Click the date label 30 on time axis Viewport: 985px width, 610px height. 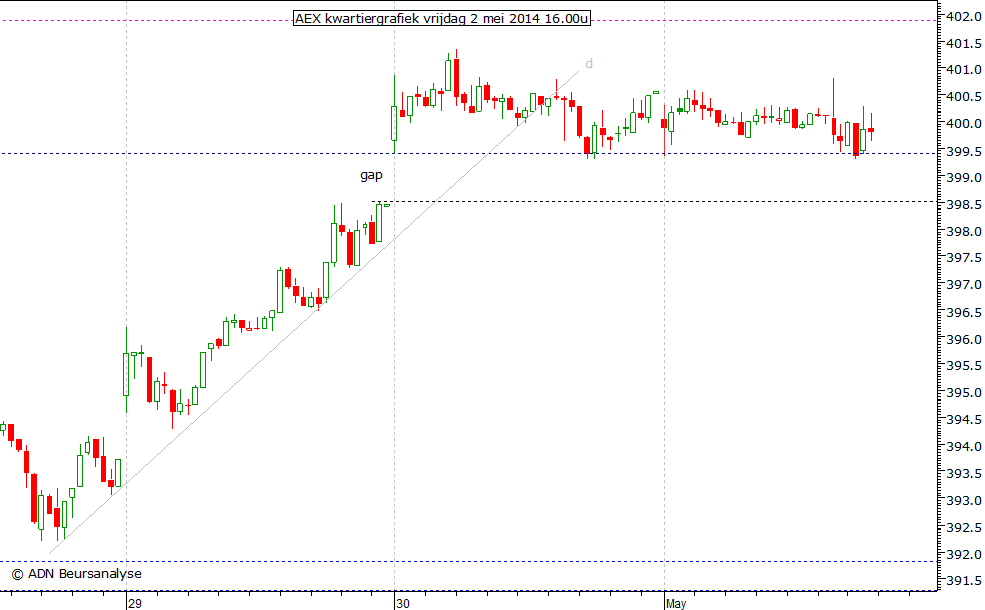pos(403,604)
